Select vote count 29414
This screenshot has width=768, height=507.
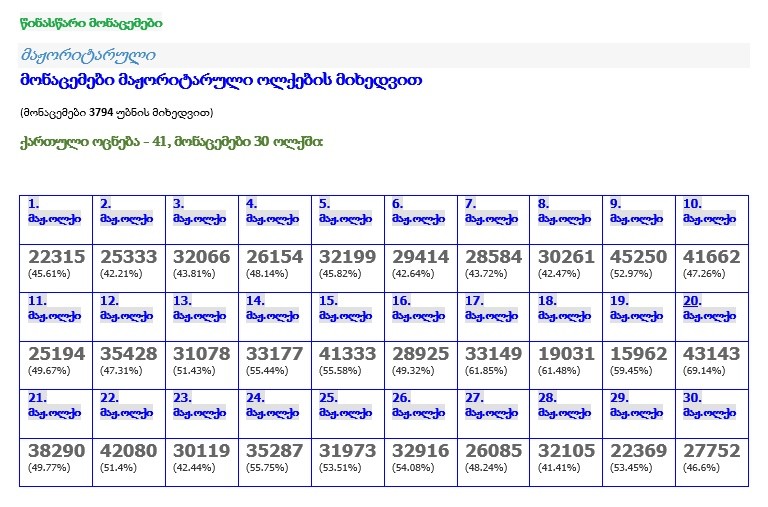(x=420, y=257)
